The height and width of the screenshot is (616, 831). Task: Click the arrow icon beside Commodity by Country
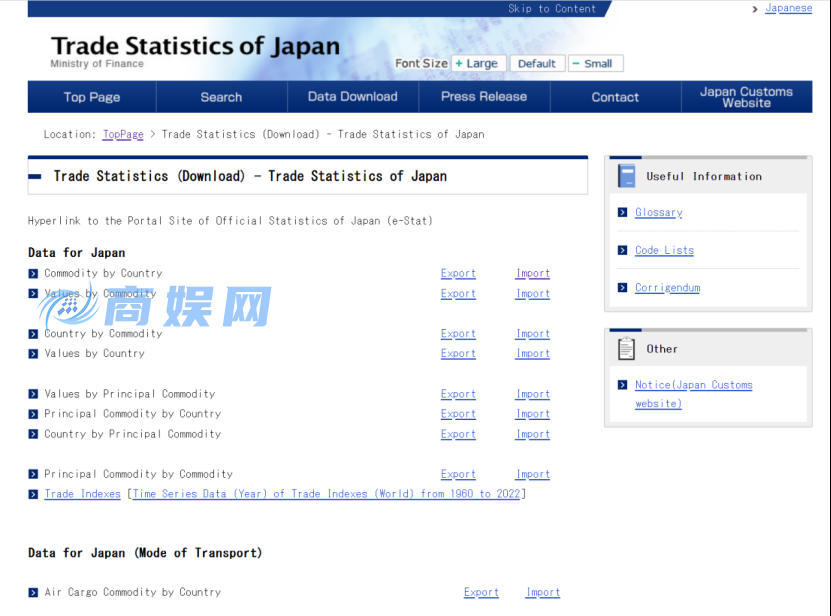[x=33, y=273]
